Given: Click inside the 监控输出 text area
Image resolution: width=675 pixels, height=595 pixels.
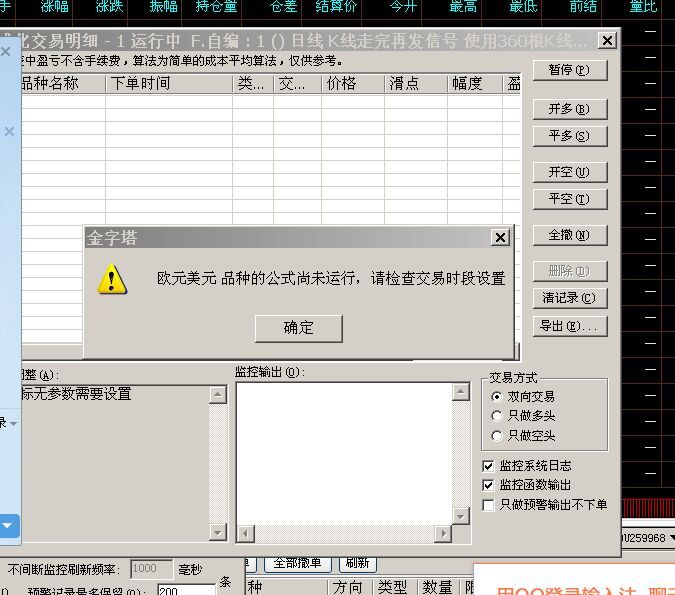Looking at the screenshot, I should click(344, 453).
